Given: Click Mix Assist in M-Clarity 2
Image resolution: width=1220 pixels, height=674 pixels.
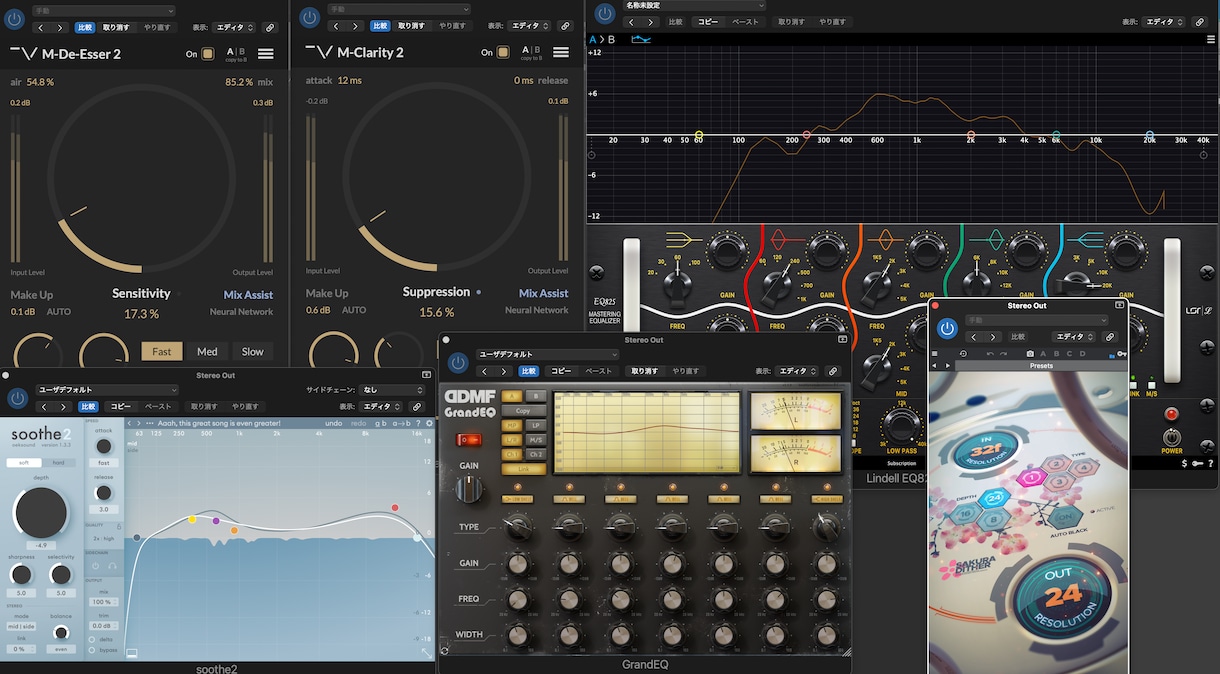Looking at the screenshot, I should click(544, 294).
